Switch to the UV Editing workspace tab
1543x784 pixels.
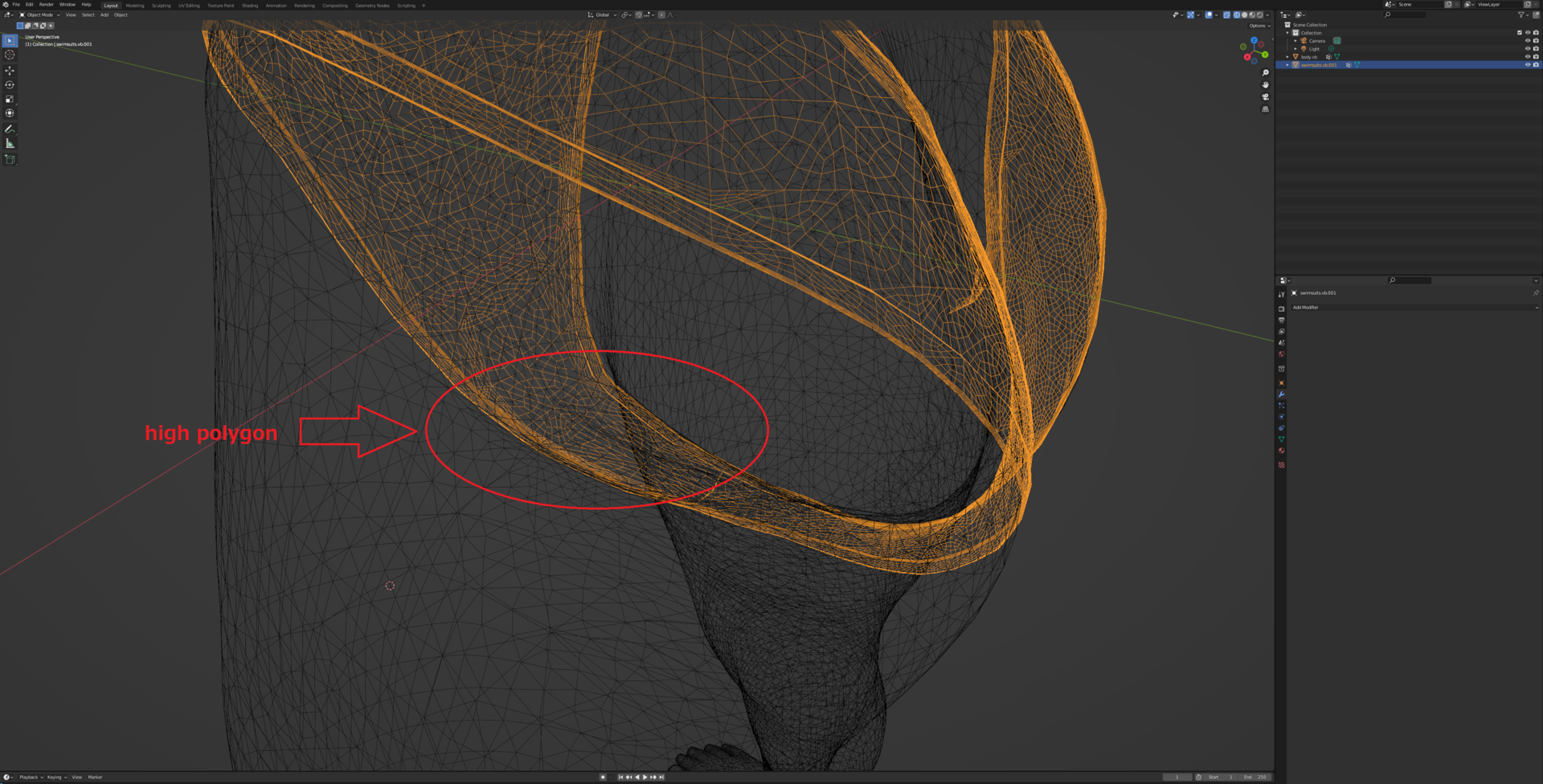tap(189, 6)
